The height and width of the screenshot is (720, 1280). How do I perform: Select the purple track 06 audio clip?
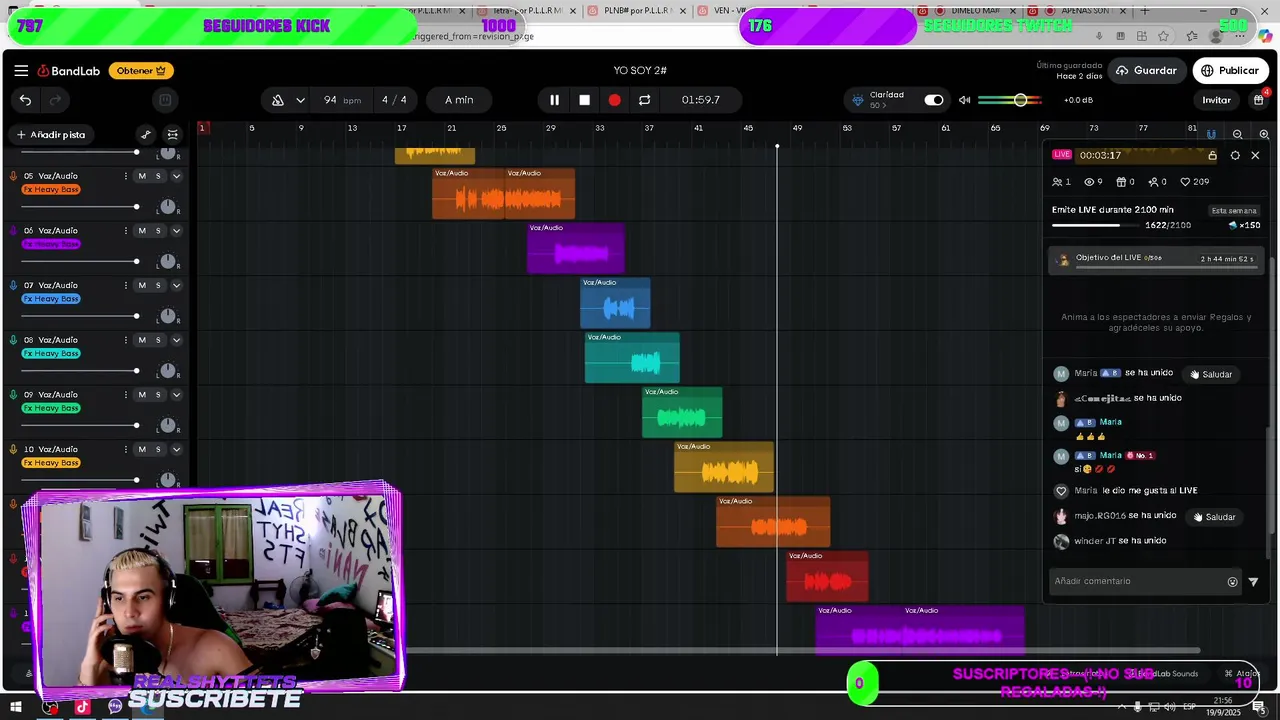click(576, 248)
